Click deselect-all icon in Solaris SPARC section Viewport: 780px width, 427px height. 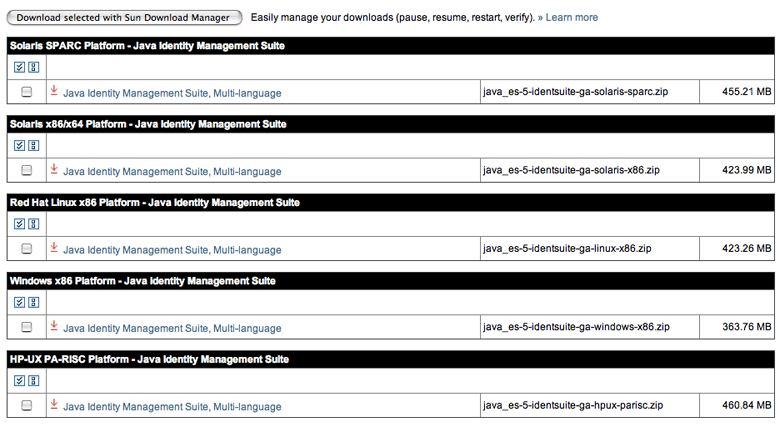[x=33, y=67]
